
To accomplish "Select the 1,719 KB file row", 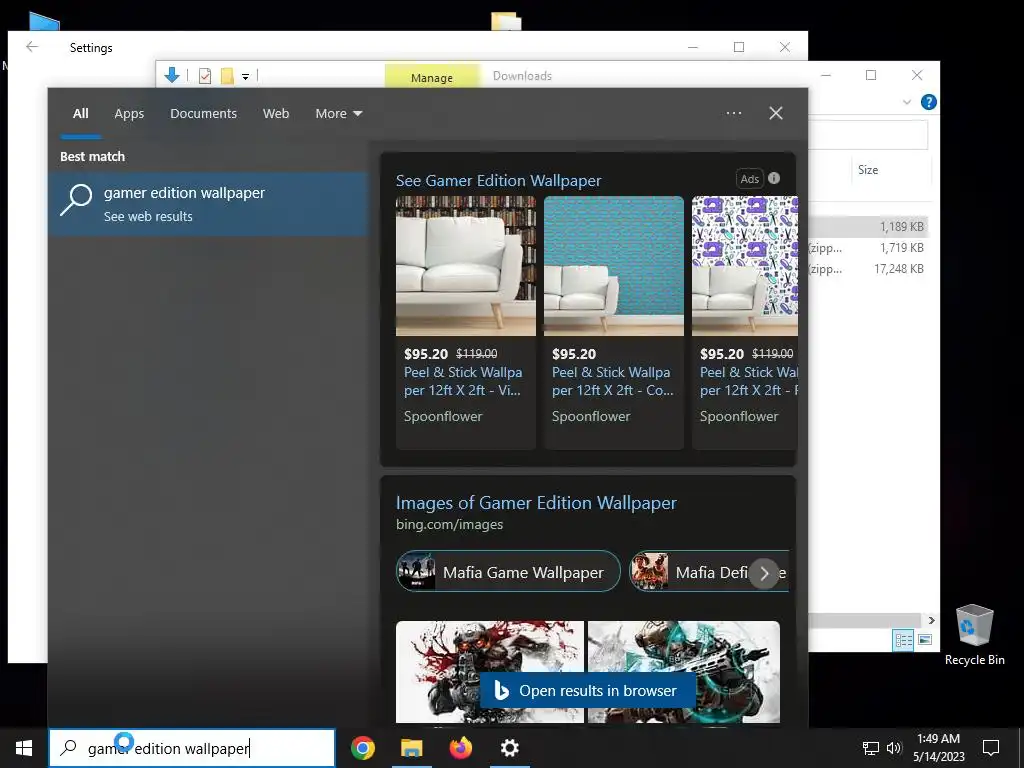I will (x=869, y=248).
